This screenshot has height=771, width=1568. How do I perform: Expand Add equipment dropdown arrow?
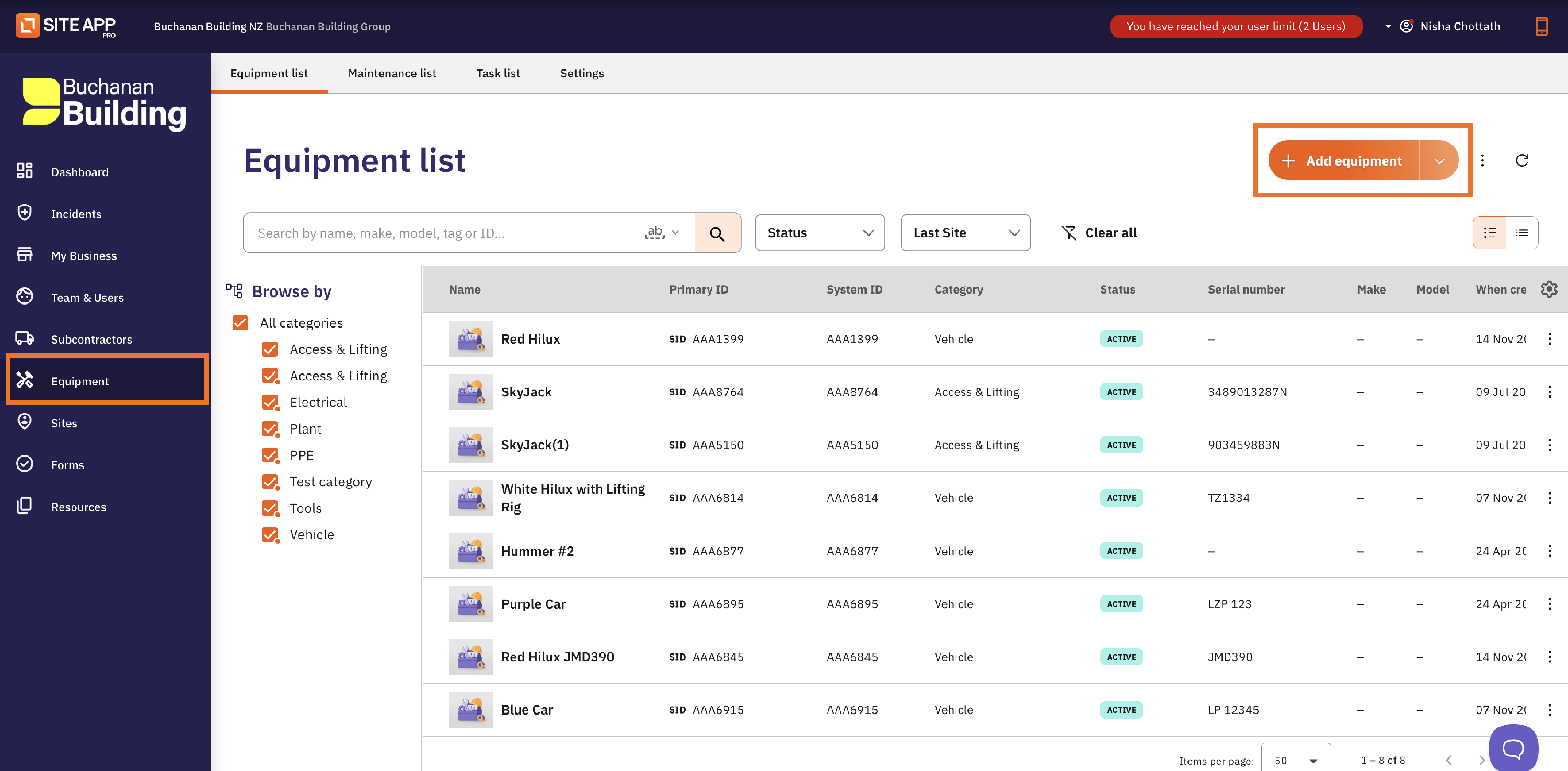pos(1439,161)
